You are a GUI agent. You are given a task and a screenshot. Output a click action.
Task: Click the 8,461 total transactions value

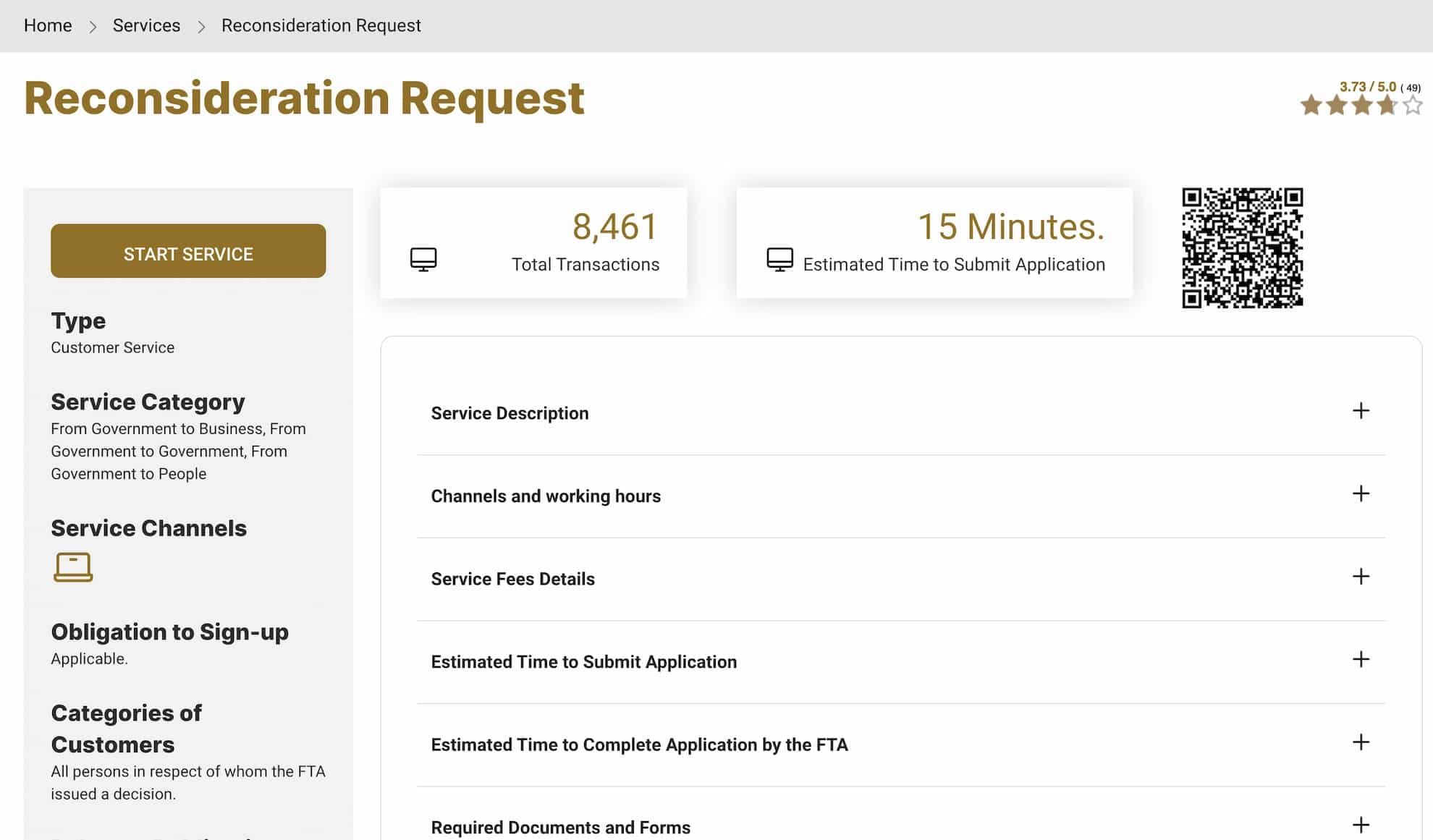coord(614,226)
